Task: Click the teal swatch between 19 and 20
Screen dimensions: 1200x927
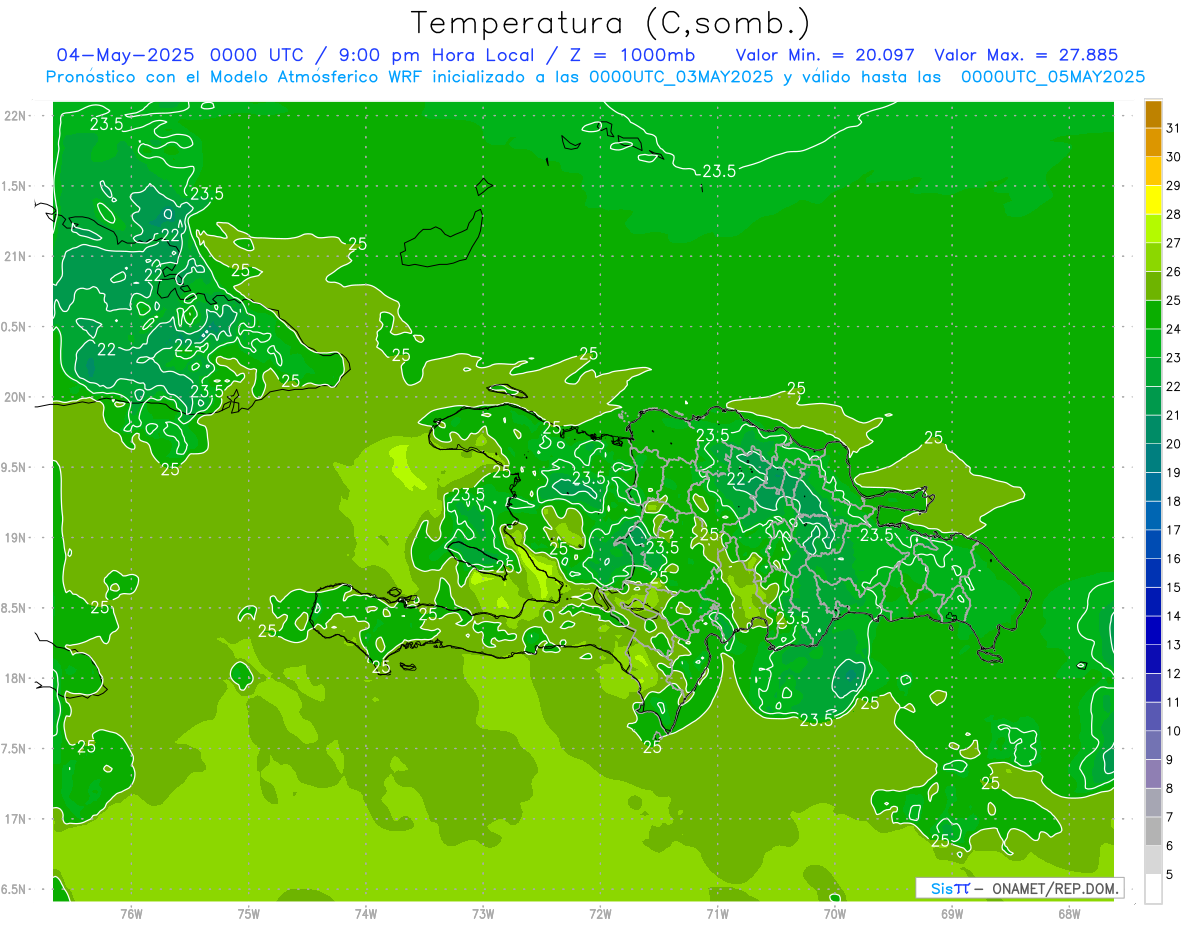Action: tap(1153, 458)
